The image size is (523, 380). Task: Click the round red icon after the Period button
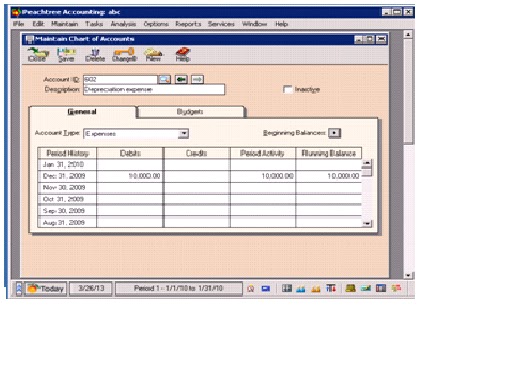coord(250,289)
